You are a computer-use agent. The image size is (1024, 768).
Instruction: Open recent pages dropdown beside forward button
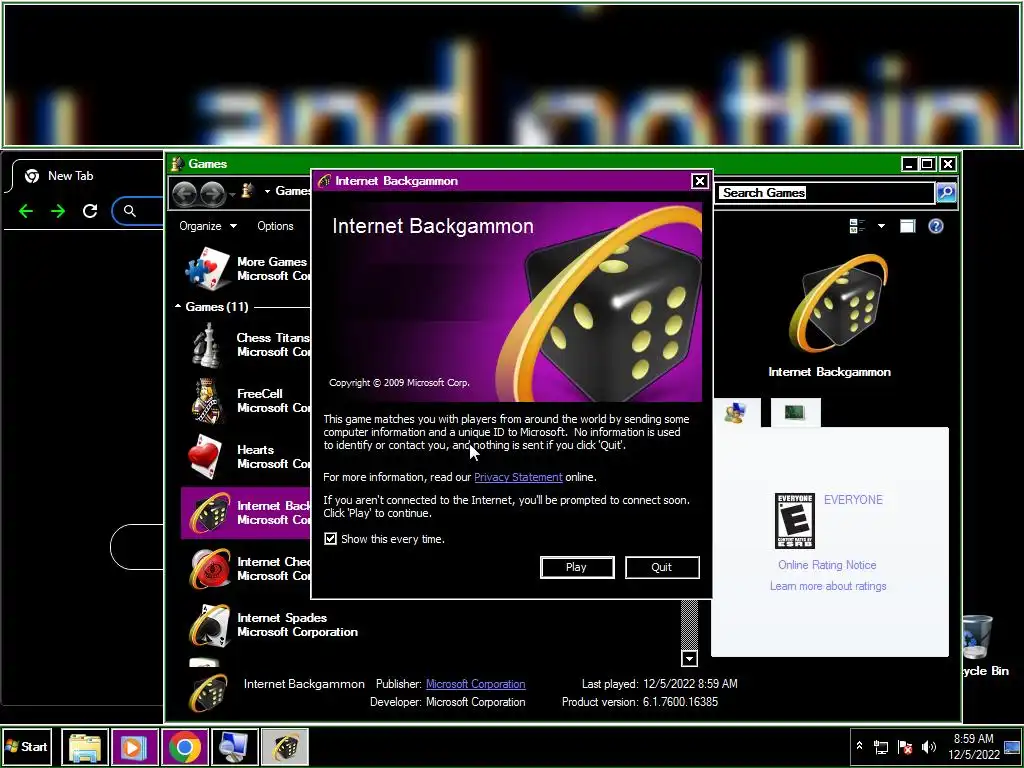(x=232, y=195)
